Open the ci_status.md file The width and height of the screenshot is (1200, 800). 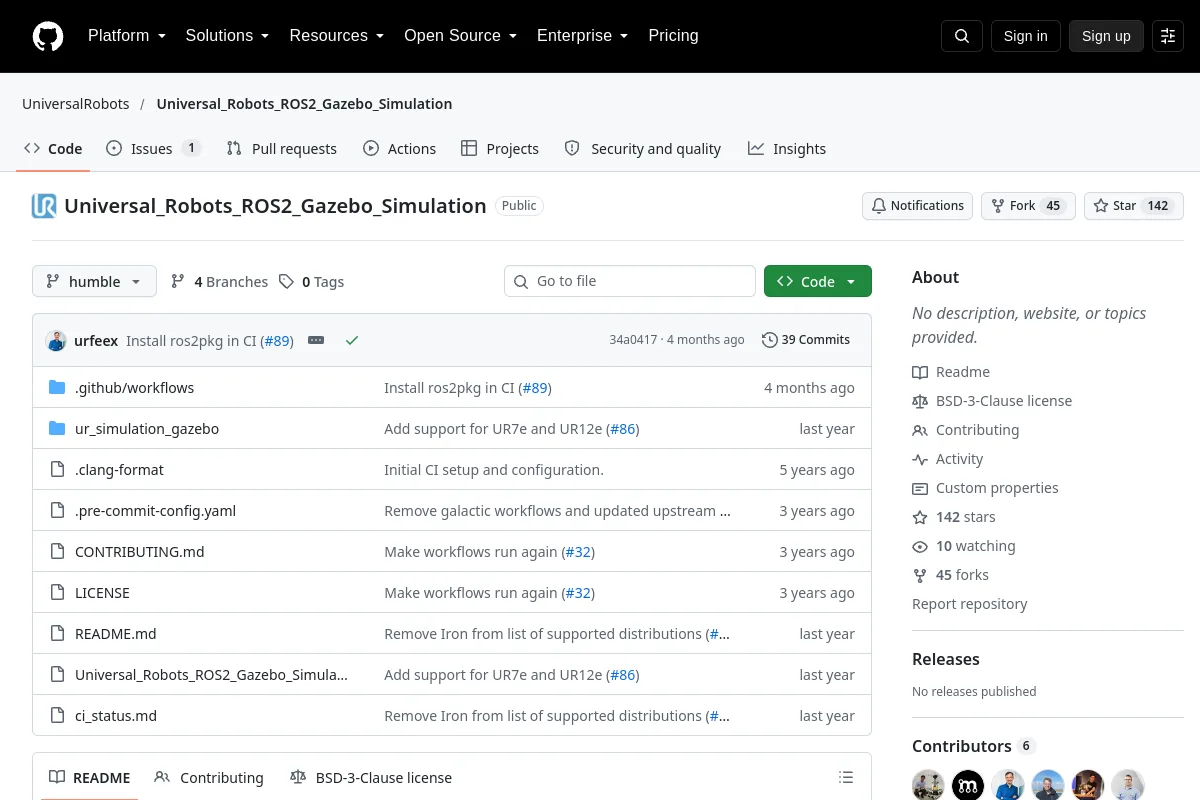[x=116, y=715]
